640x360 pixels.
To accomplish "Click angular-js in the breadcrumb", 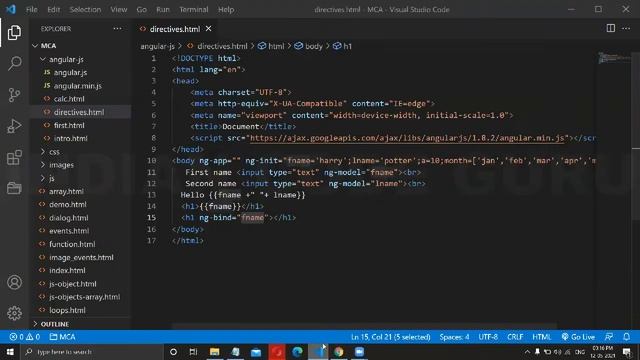I will (x=158, y=46).
